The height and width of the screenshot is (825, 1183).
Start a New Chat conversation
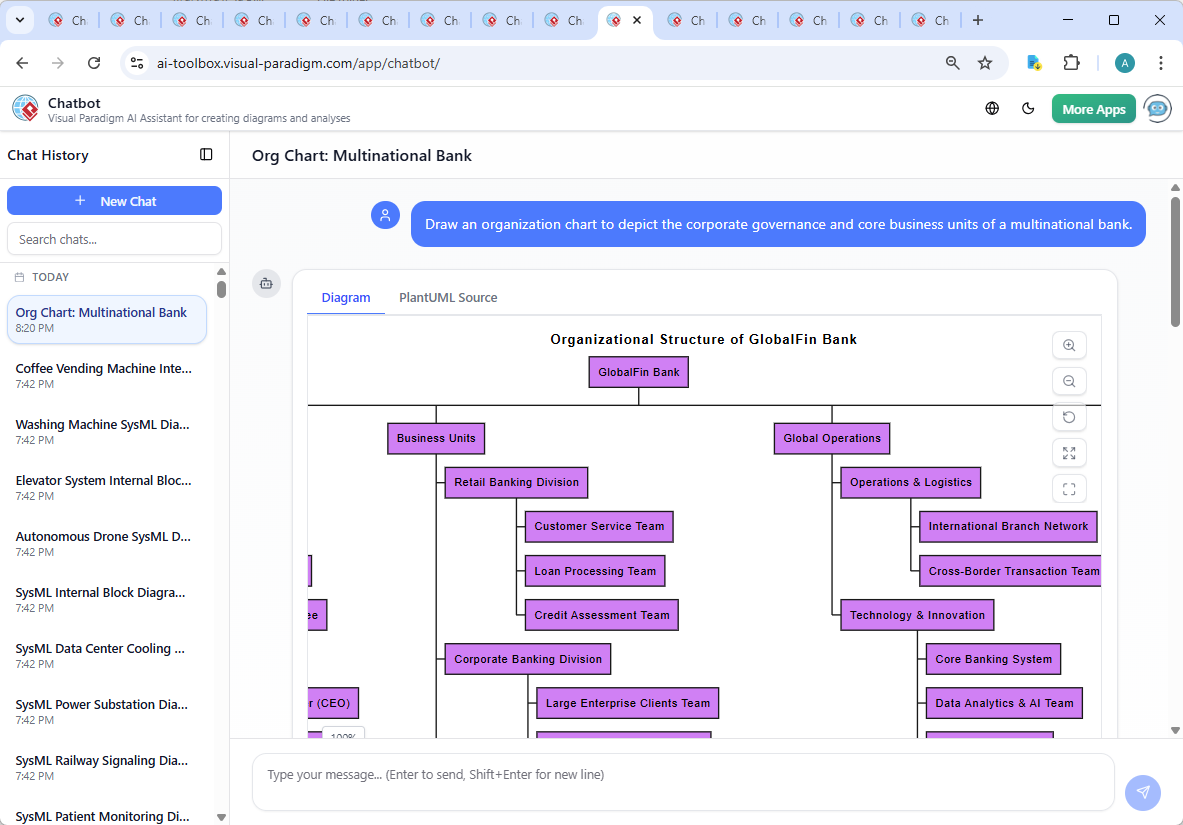114,200
